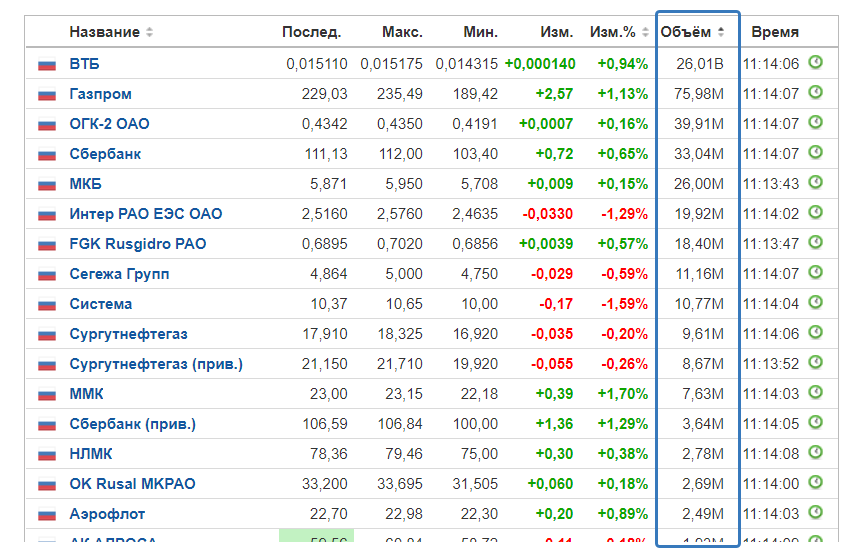Select the +2,57 change value
860x548 pixels.
point(555,94)
